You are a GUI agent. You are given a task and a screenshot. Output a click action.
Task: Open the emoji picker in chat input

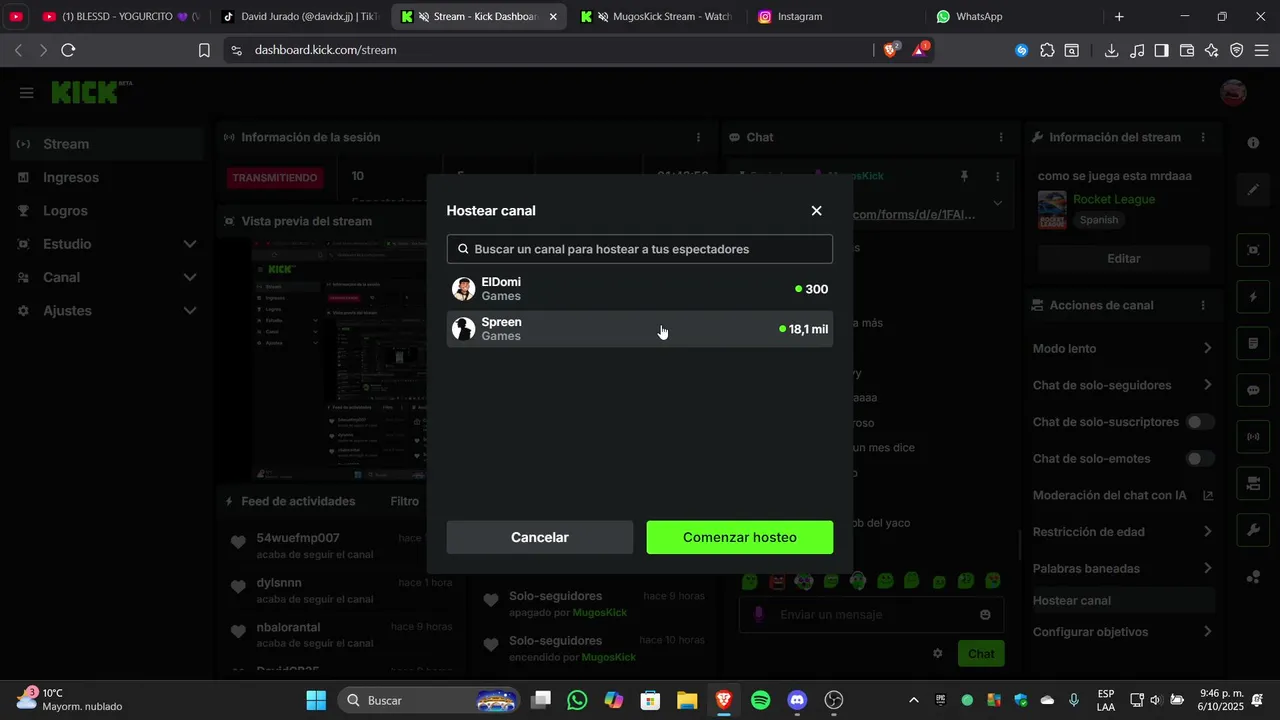tap(986, 614)
